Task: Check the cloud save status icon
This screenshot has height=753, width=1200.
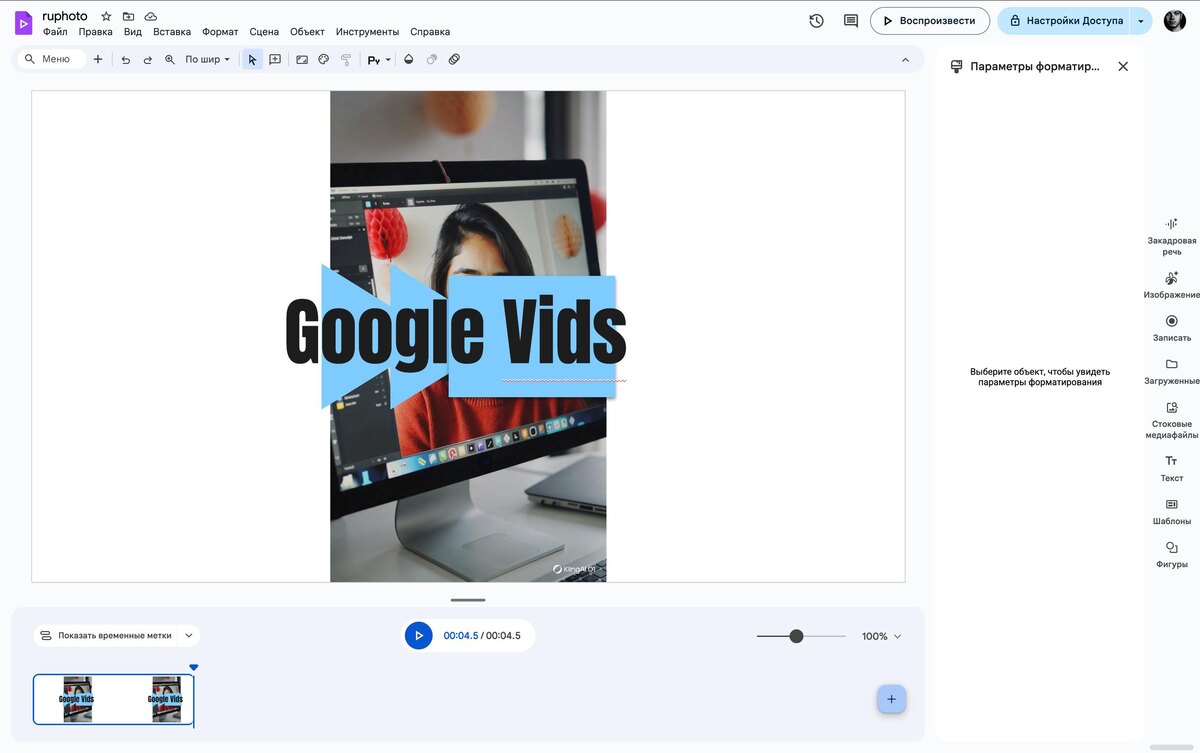Action: [x=151, y=17]
